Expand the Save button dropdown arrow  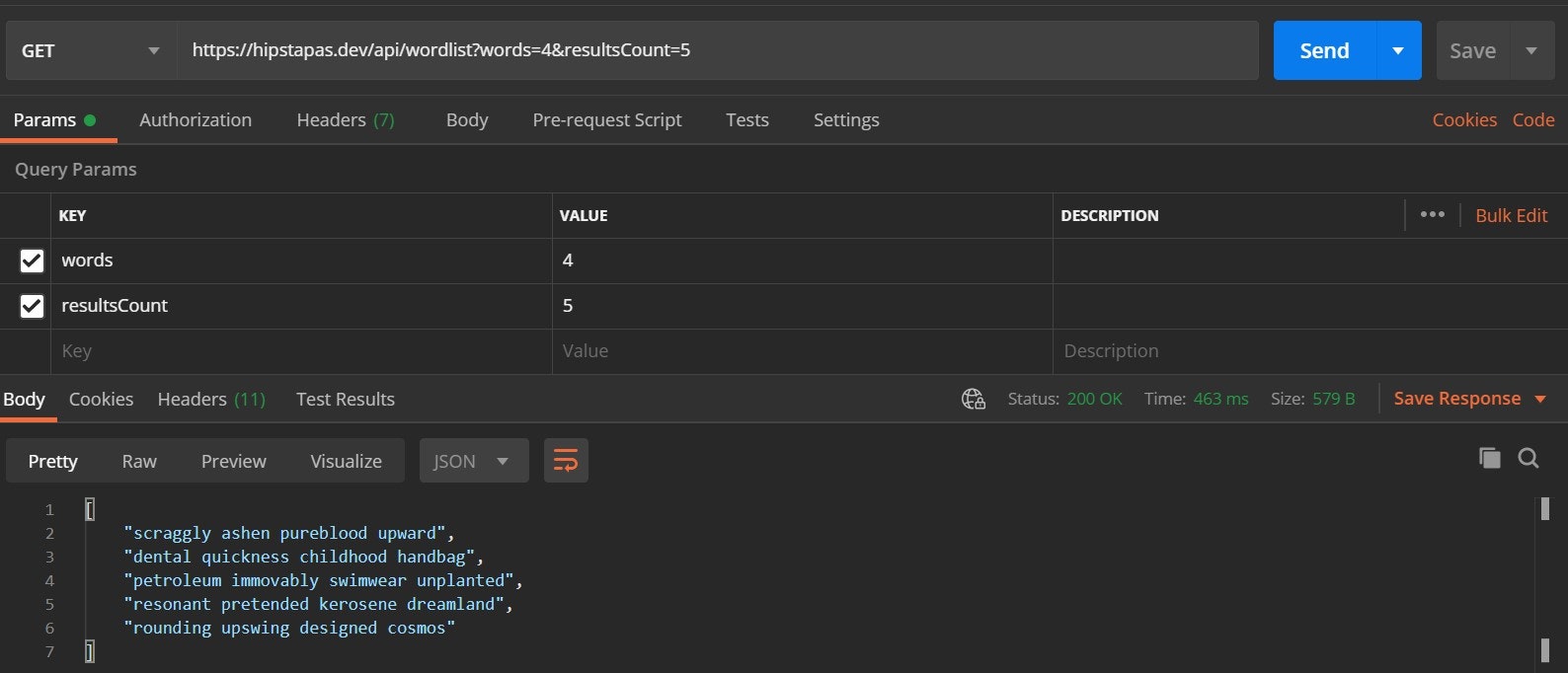(x=1531, y=50)
